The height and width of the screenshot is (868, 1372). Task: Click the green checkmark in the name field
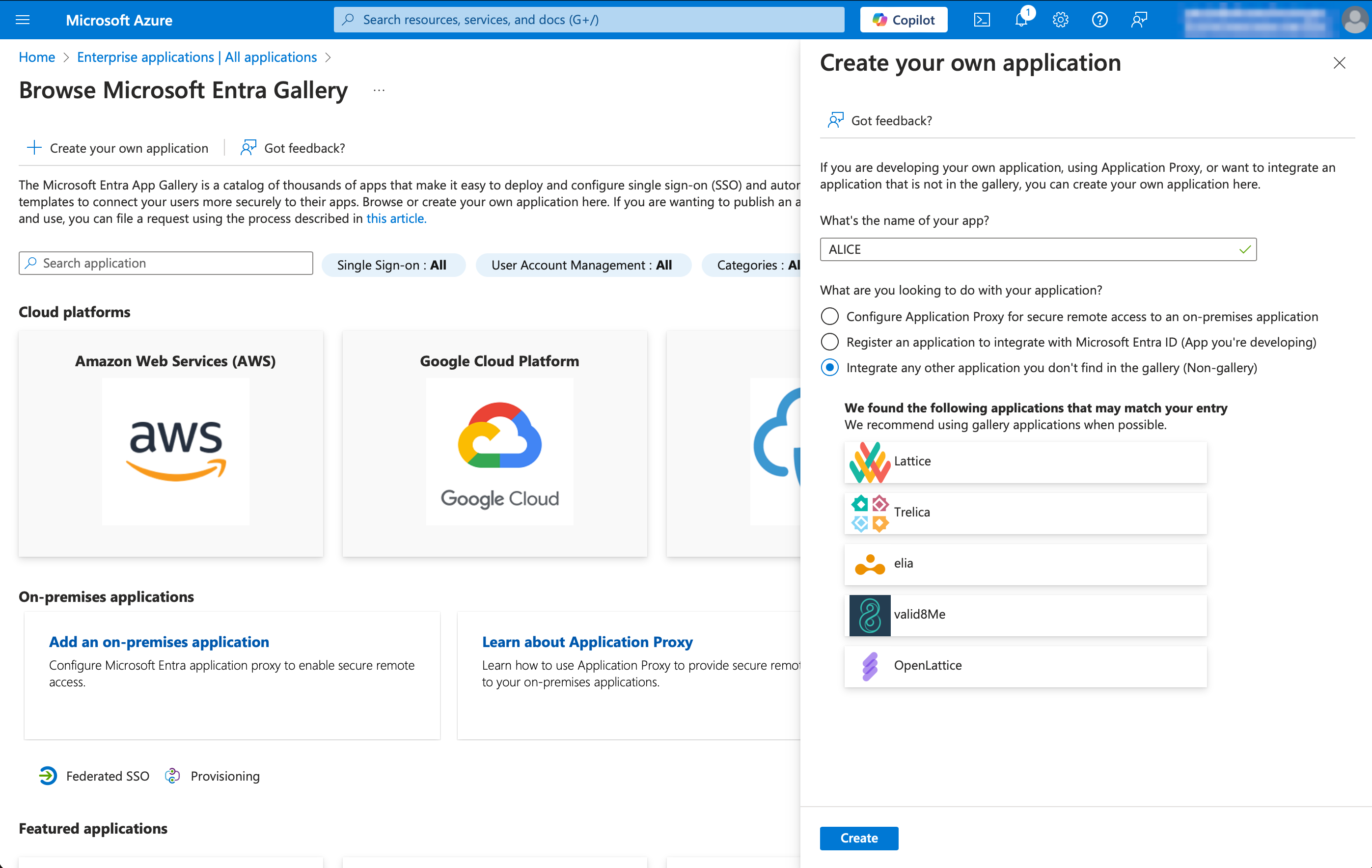[1244, 249]
